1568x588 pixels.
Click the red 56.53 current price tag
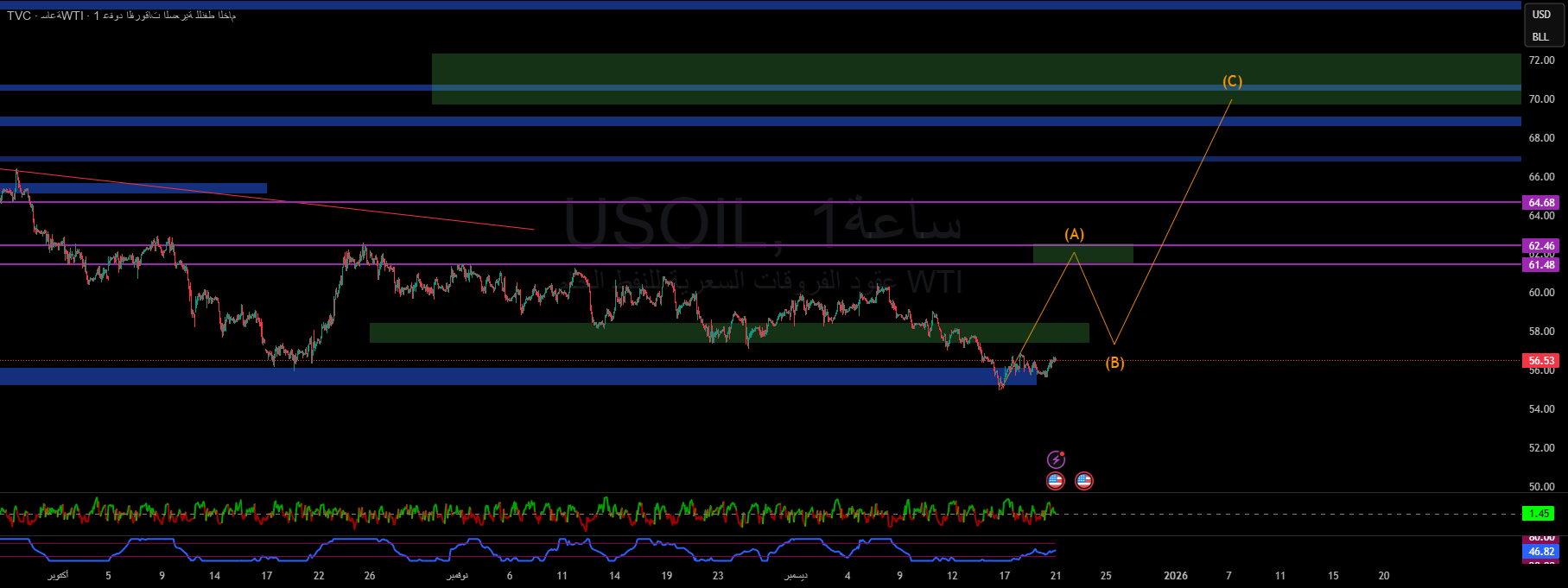coord(1541,361)
